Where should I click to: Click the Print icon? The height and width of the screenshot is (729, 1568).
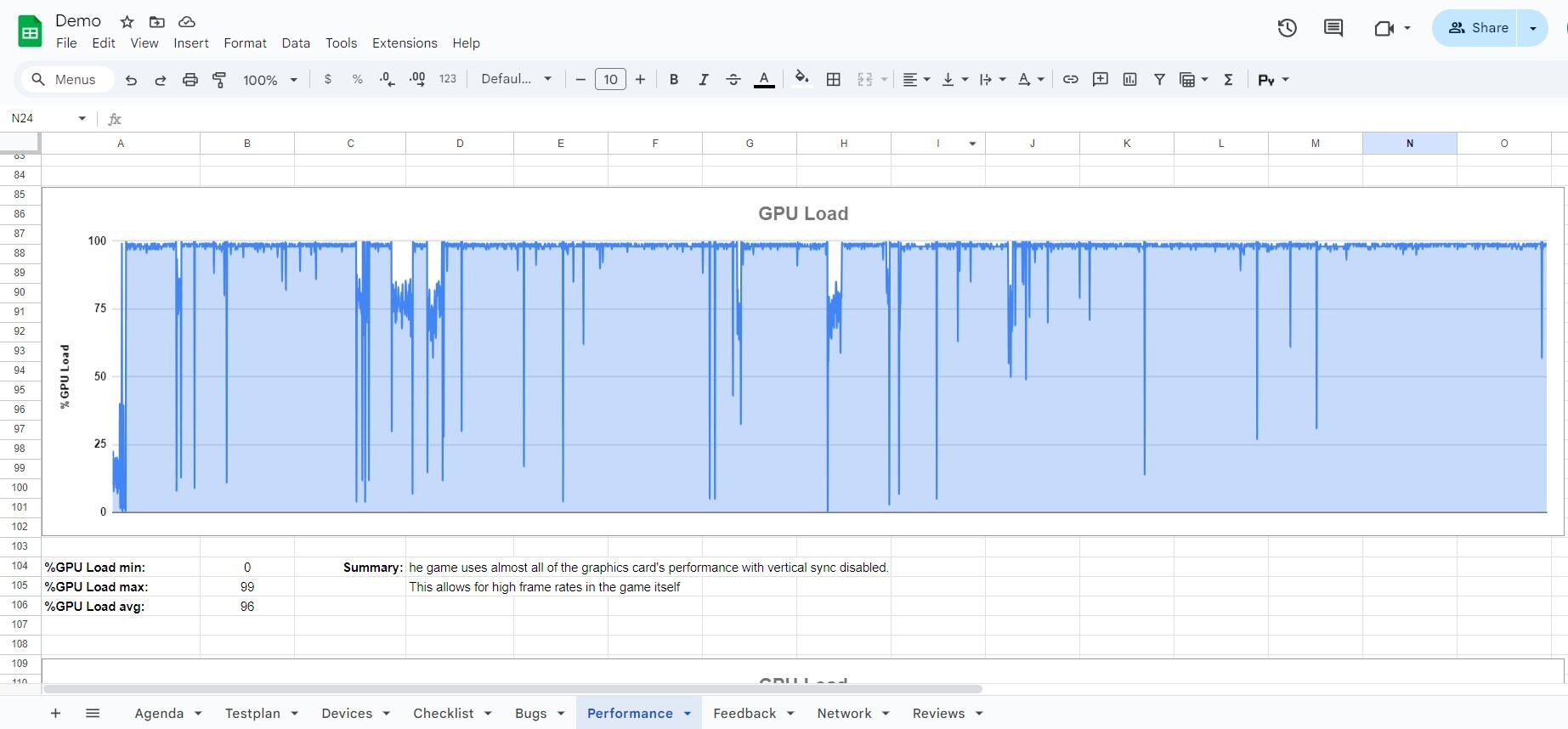coord(190,80)
